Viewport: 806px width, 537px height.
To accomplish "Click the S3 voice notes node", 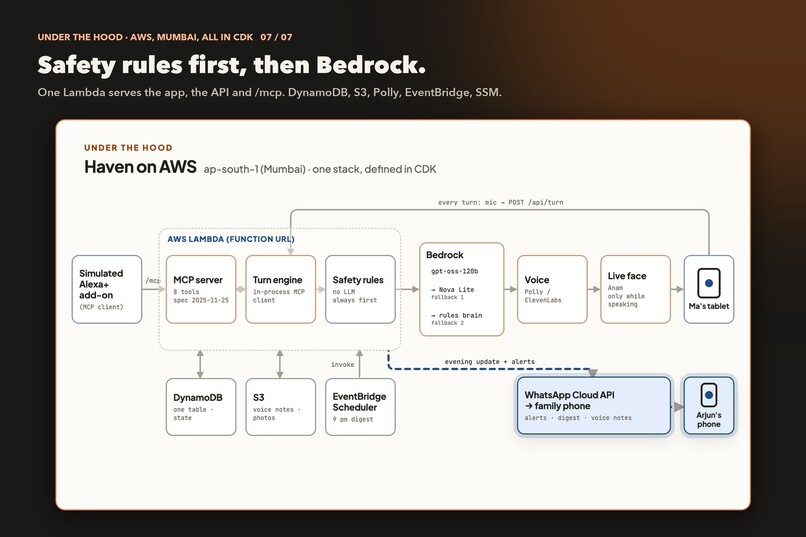I will coord(281,407).
